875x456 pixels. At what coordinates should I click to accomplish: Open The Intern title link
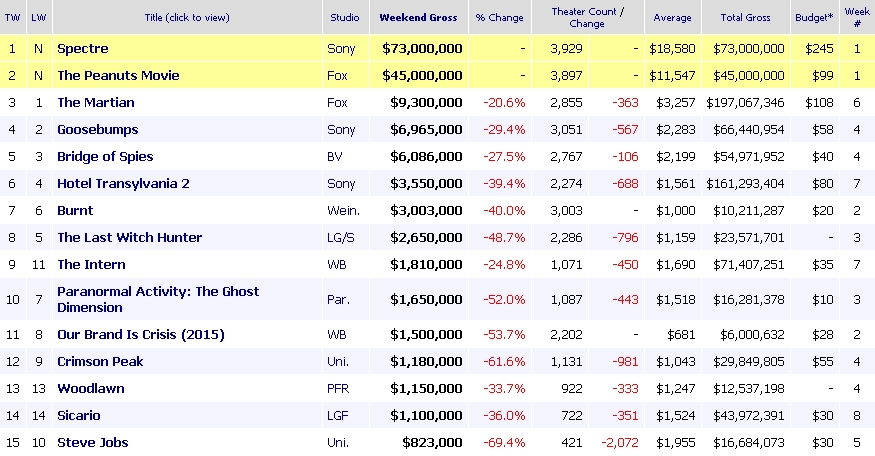[x=91, y=265]
